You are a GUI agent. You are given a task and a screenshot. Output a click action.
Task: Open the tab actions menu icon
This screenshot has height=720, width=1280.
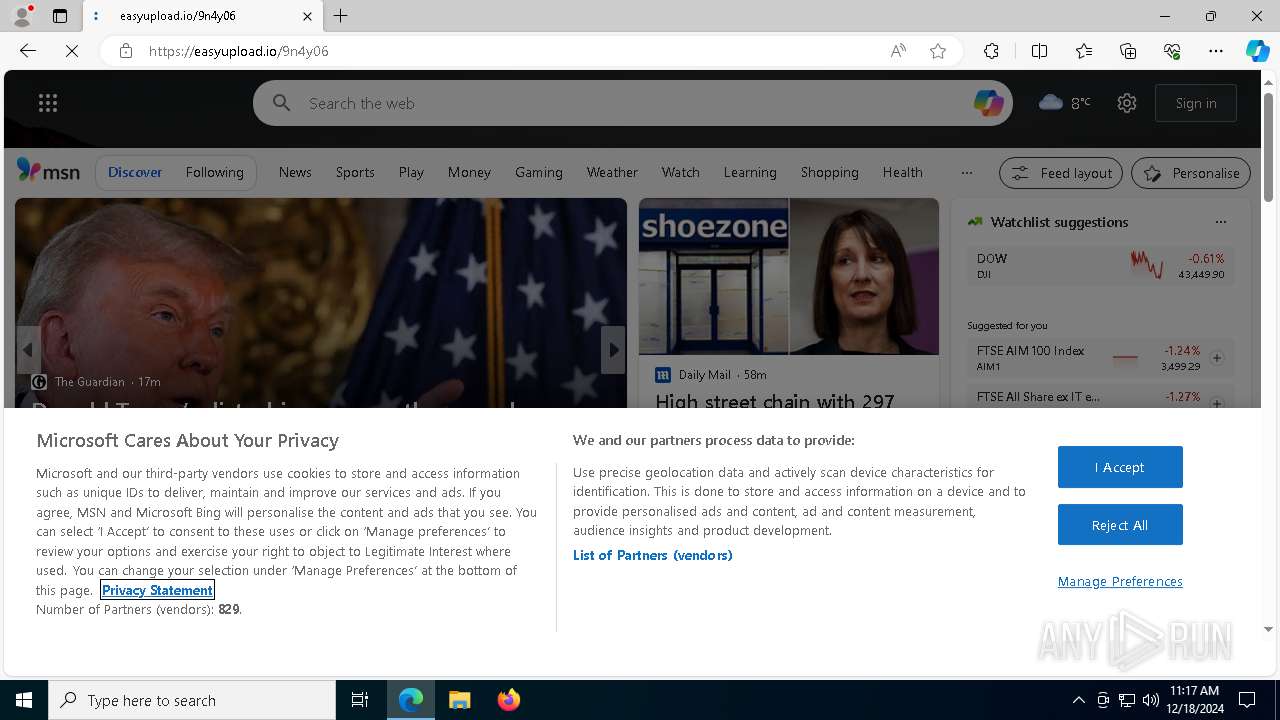(60, 16)
